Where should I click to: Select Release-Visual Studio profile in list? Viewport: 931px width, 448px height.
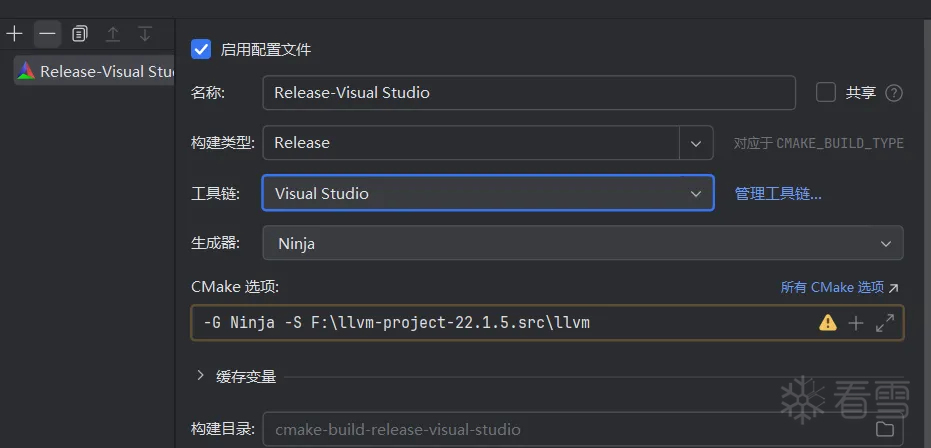click(x=94, y=71)
